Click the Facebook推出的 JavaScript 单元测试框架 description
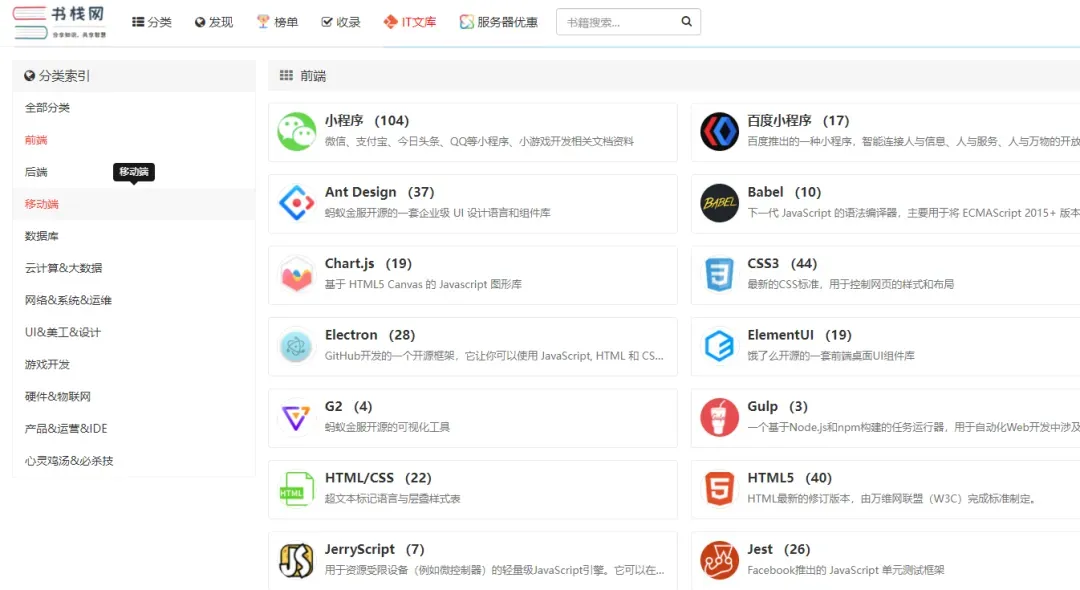Viewport: 1080px width, 590px height. [846, 570]
